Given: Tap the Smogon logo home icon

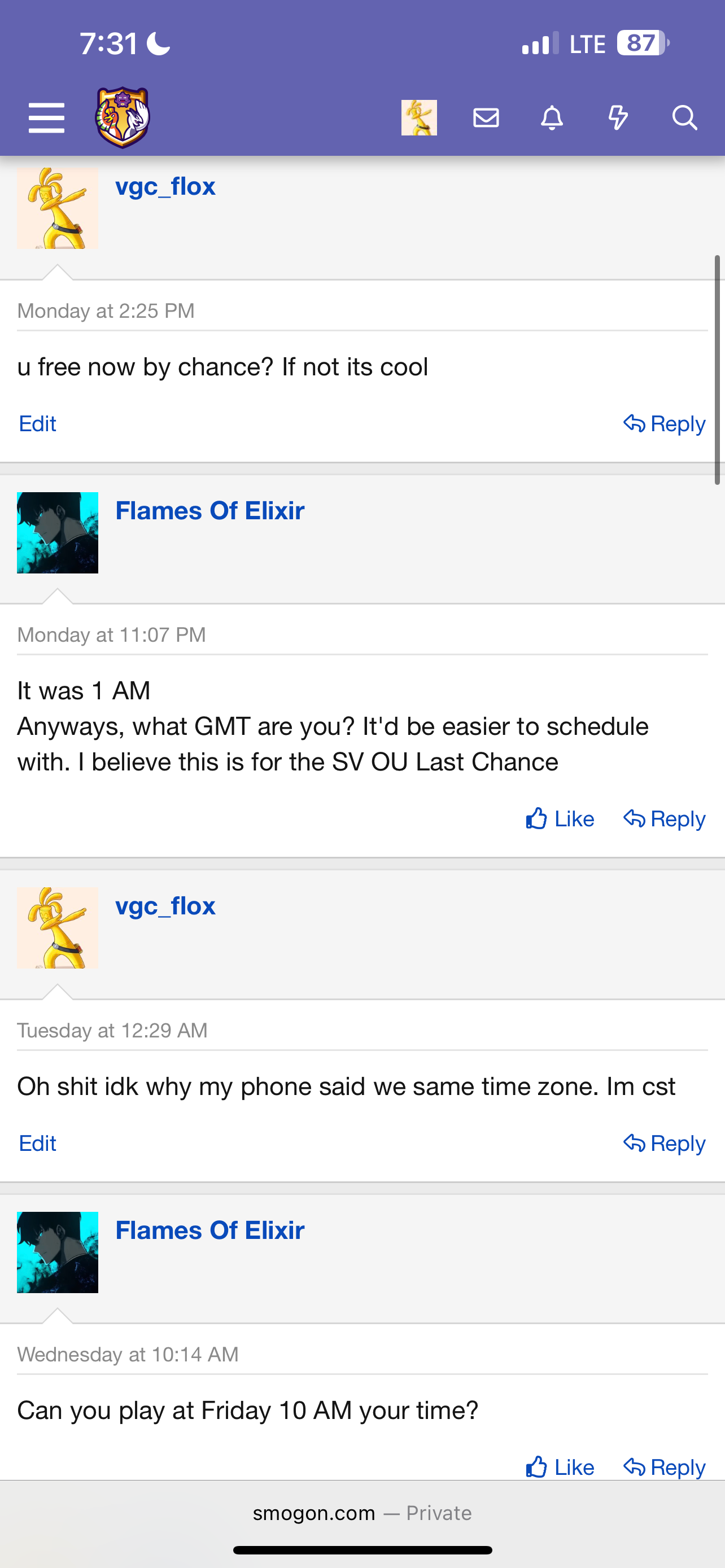Looking at the screenshot, I should [123, 117].
